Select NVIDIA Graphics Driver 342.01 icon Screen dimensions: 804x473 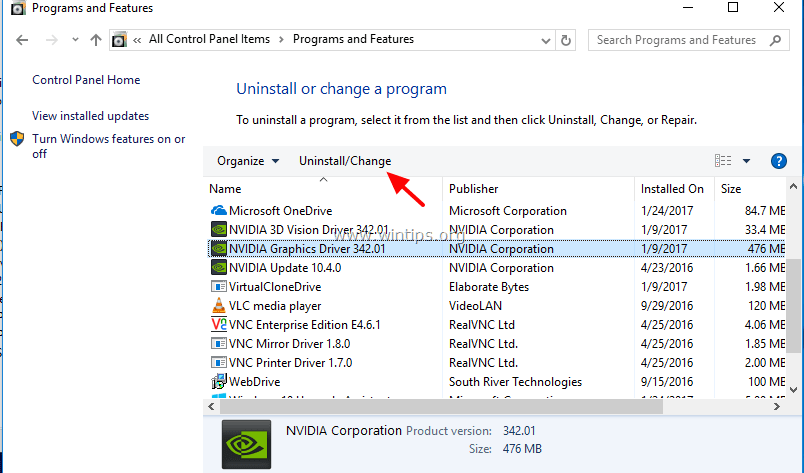point(219,248)
